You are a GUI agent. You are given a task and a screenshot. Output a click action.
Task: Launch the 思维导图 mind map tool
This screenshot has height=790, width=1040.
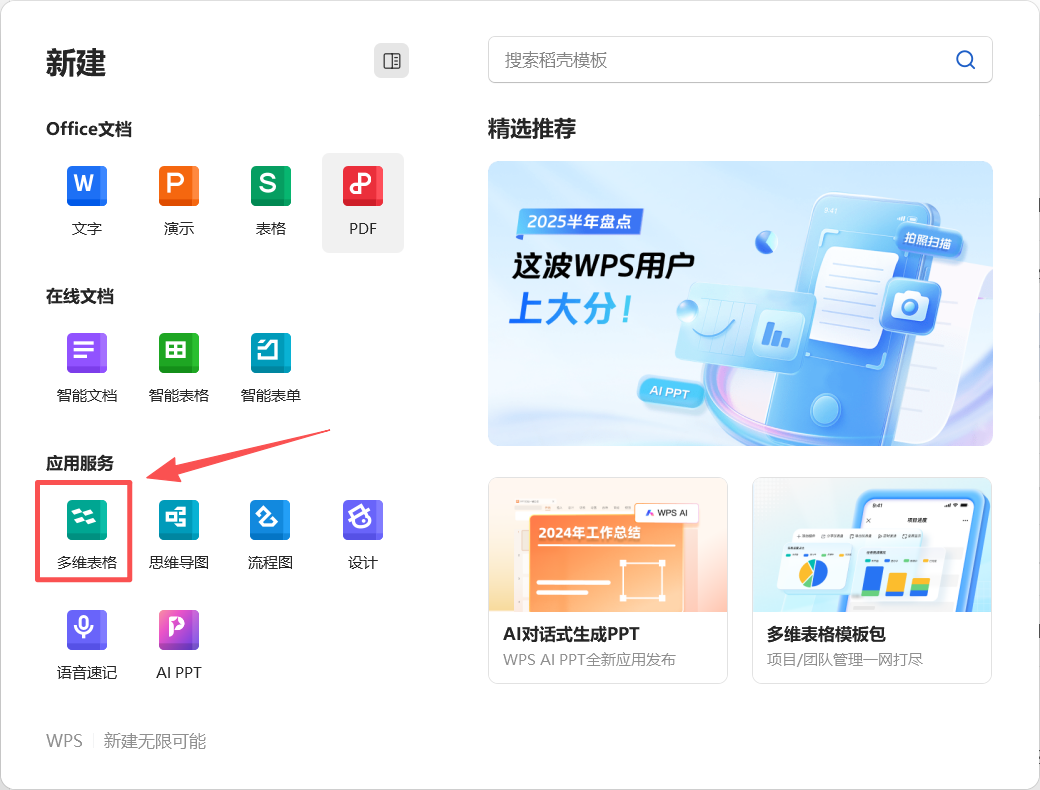click(x=179, y=520)
